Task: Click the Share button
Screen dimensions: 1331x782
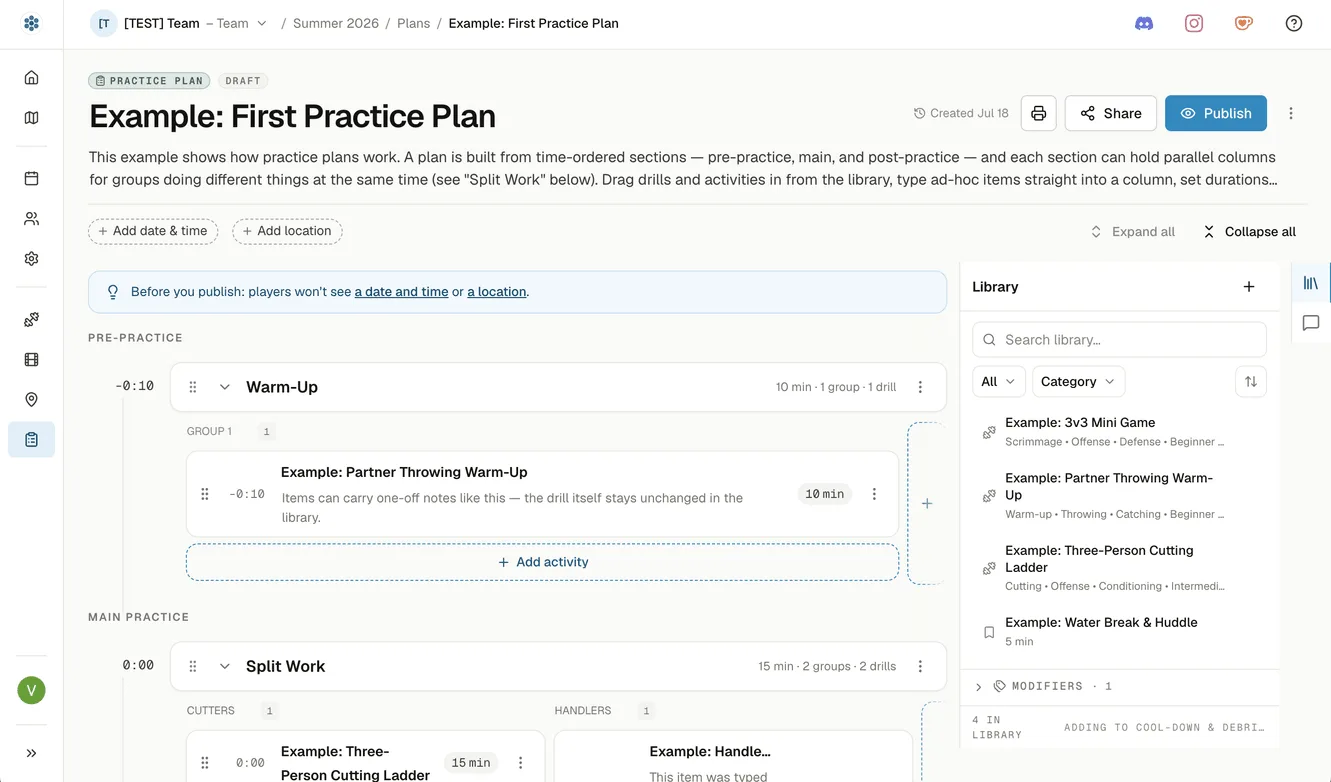Action: [1111, 113]
